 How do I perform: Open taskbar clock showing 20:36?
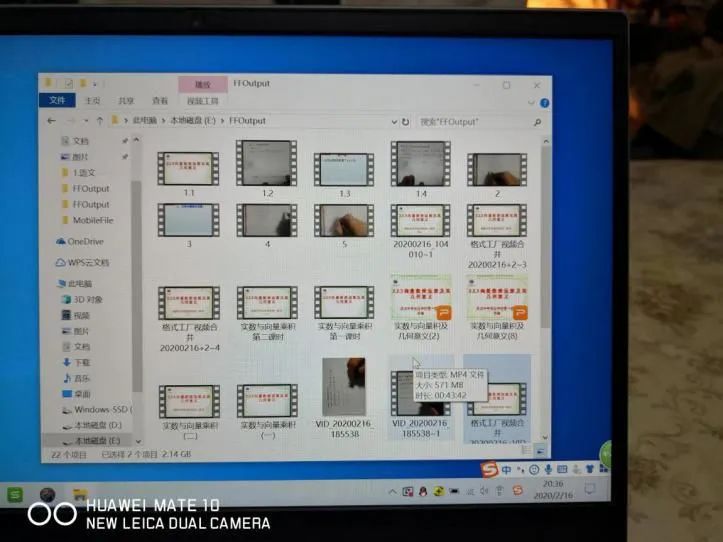553,490
